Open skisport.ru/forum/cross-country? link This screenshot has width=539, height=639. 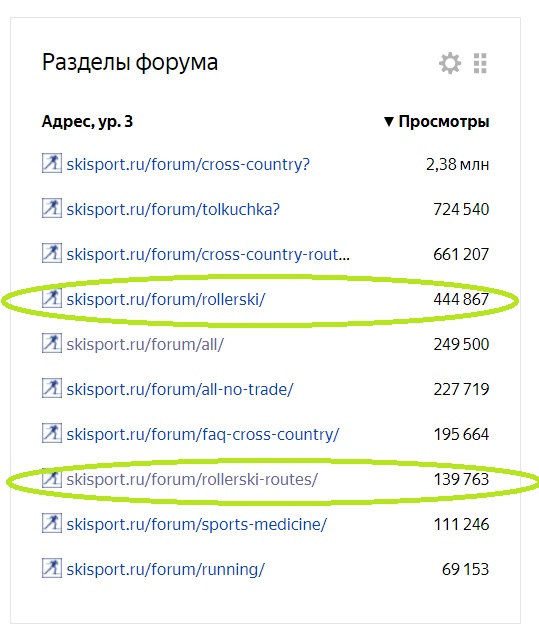coord(188,165)
